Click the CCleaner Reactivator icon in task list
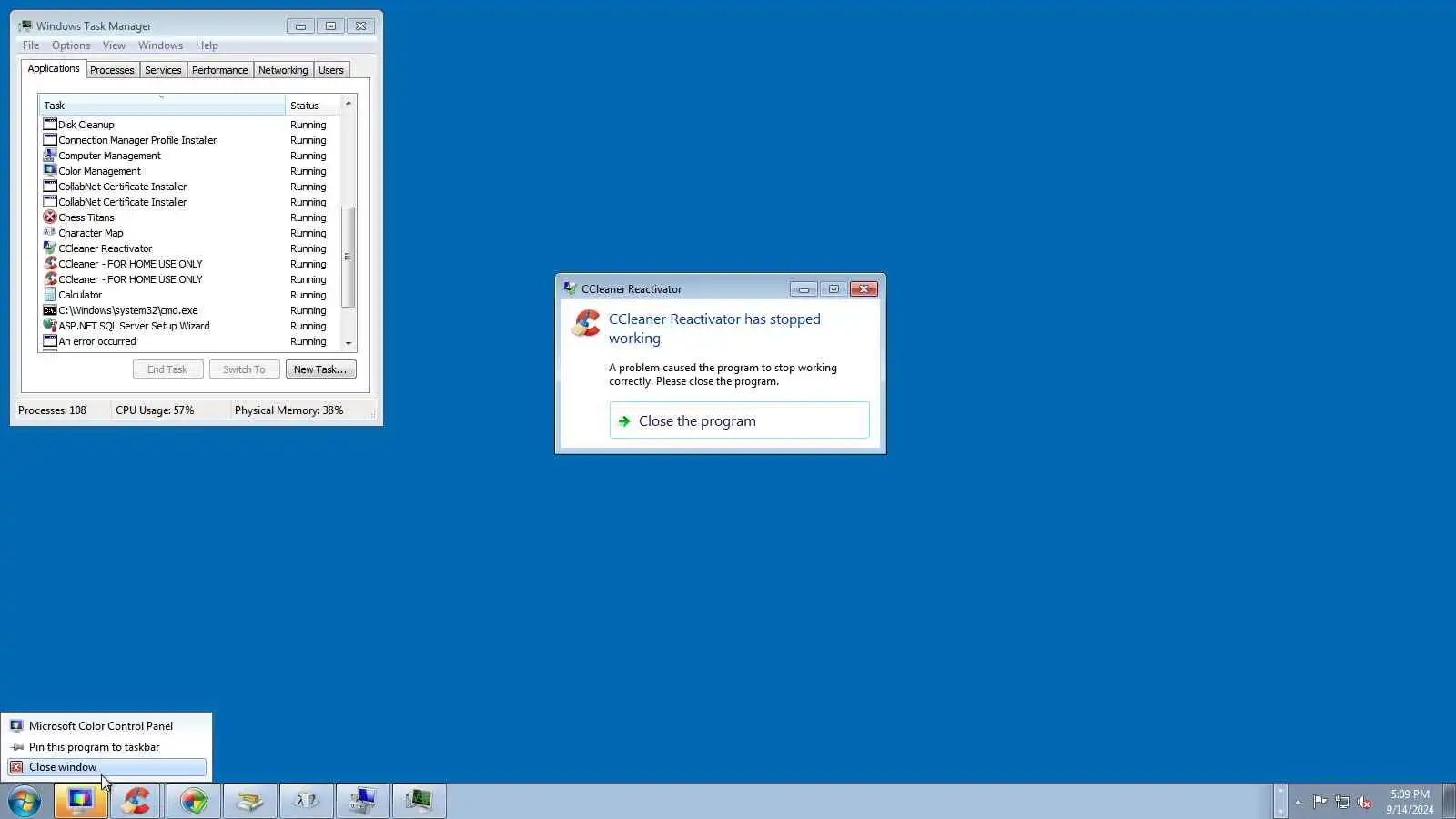The image size is (1456, 819). [x=50, y=248]
